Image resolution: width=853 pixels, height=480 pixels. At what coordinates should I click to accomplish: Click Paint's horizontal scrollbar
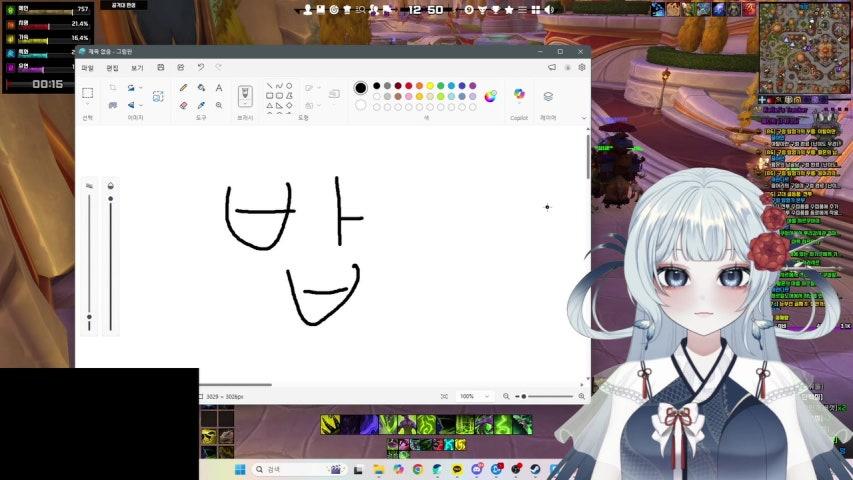click(235, 385)
